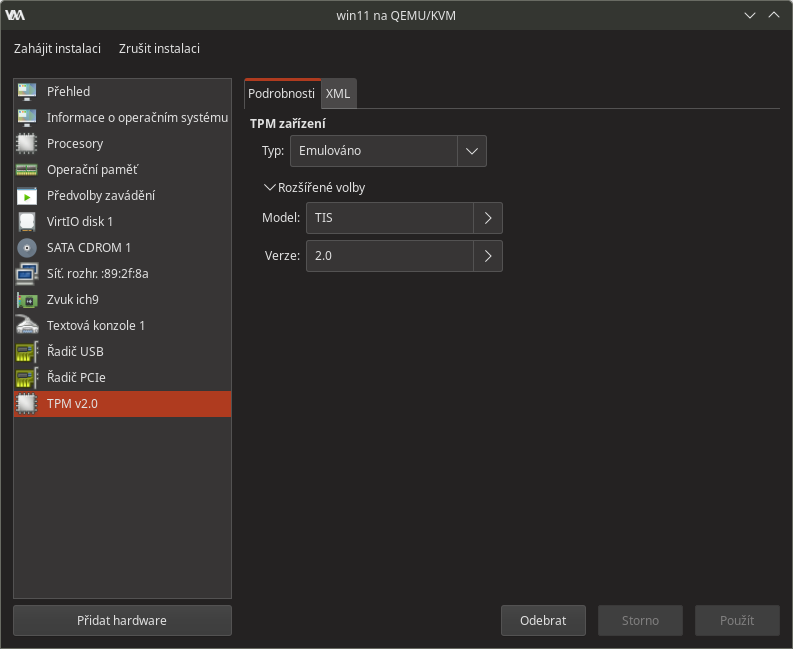Open Informace o operačním systému entry
This screenshot has height=649, width=793.
(122, 117)
